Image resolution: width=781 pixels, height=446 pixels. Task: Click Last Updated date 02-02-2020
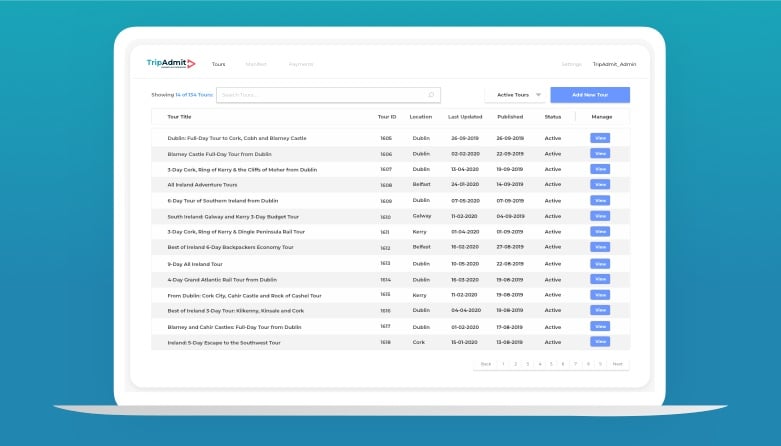(x=465, y=154)
